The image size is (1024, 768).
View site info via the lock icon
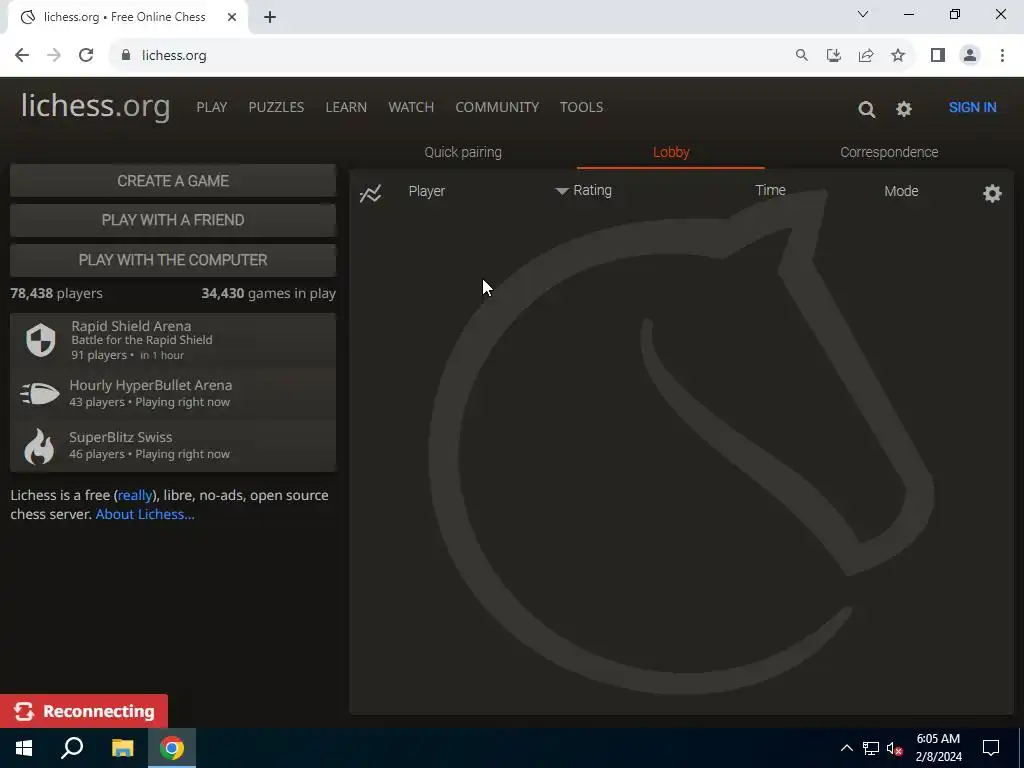pyautogui.click(x=126, y=56)
